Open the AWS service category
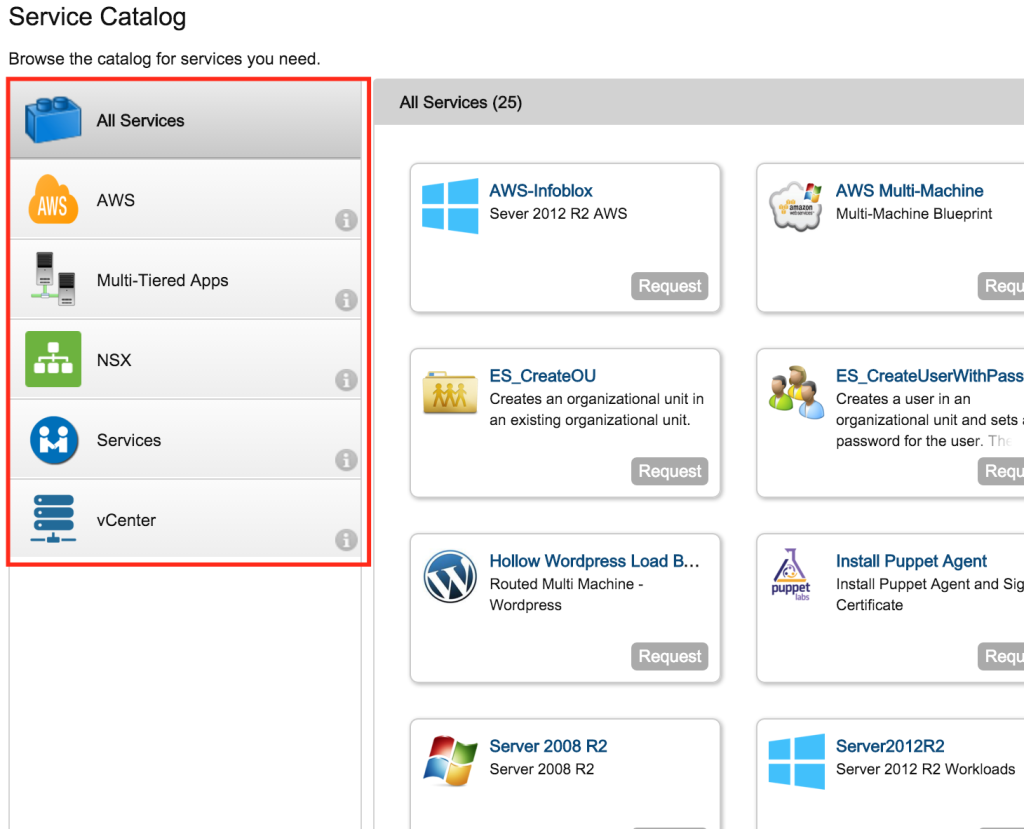 click(x=116, y=200)
